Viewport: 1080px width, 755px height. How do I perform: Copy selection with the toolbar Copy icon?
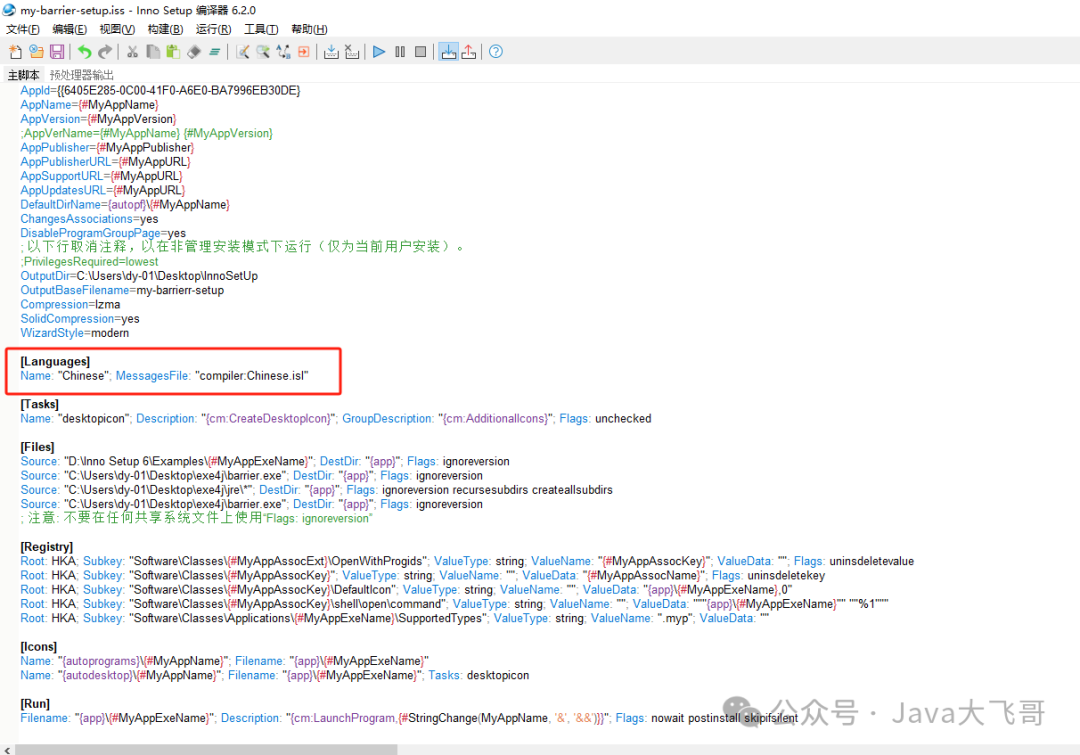point(153,52)
